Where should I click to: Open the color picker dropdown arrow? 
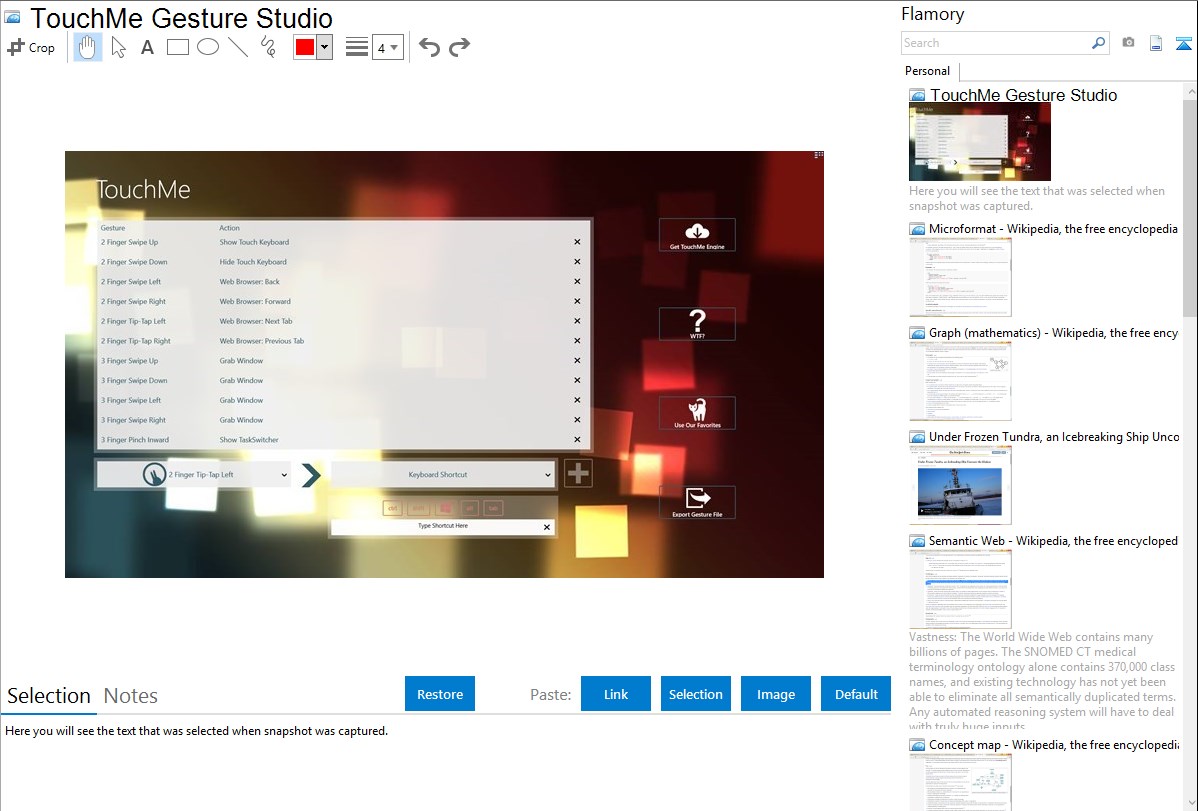pos(324,47)
